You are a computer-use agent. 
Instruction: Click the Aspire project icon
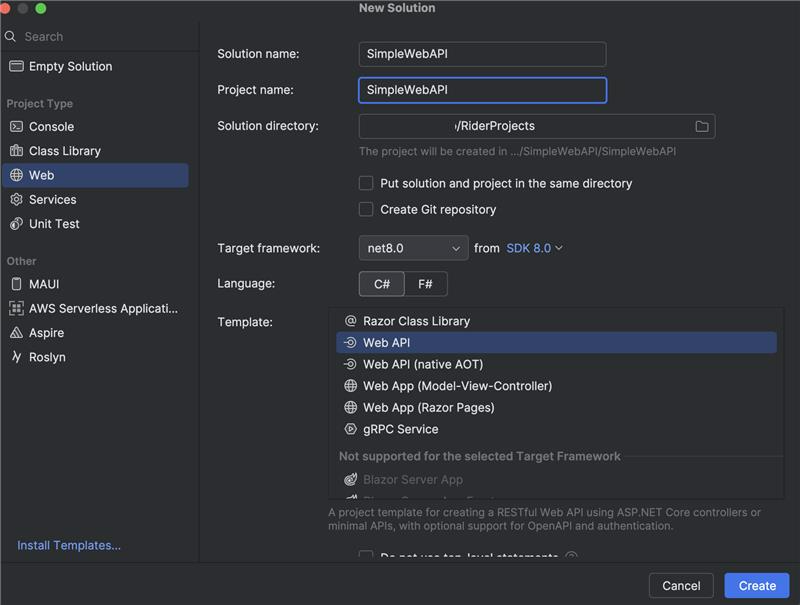16,333
